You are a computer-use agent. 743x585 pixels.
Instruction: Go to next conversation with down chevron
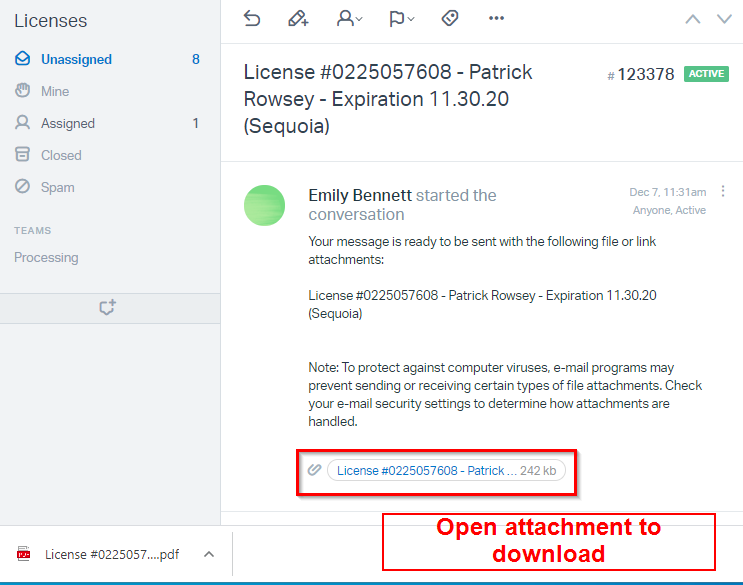(725, 19)
